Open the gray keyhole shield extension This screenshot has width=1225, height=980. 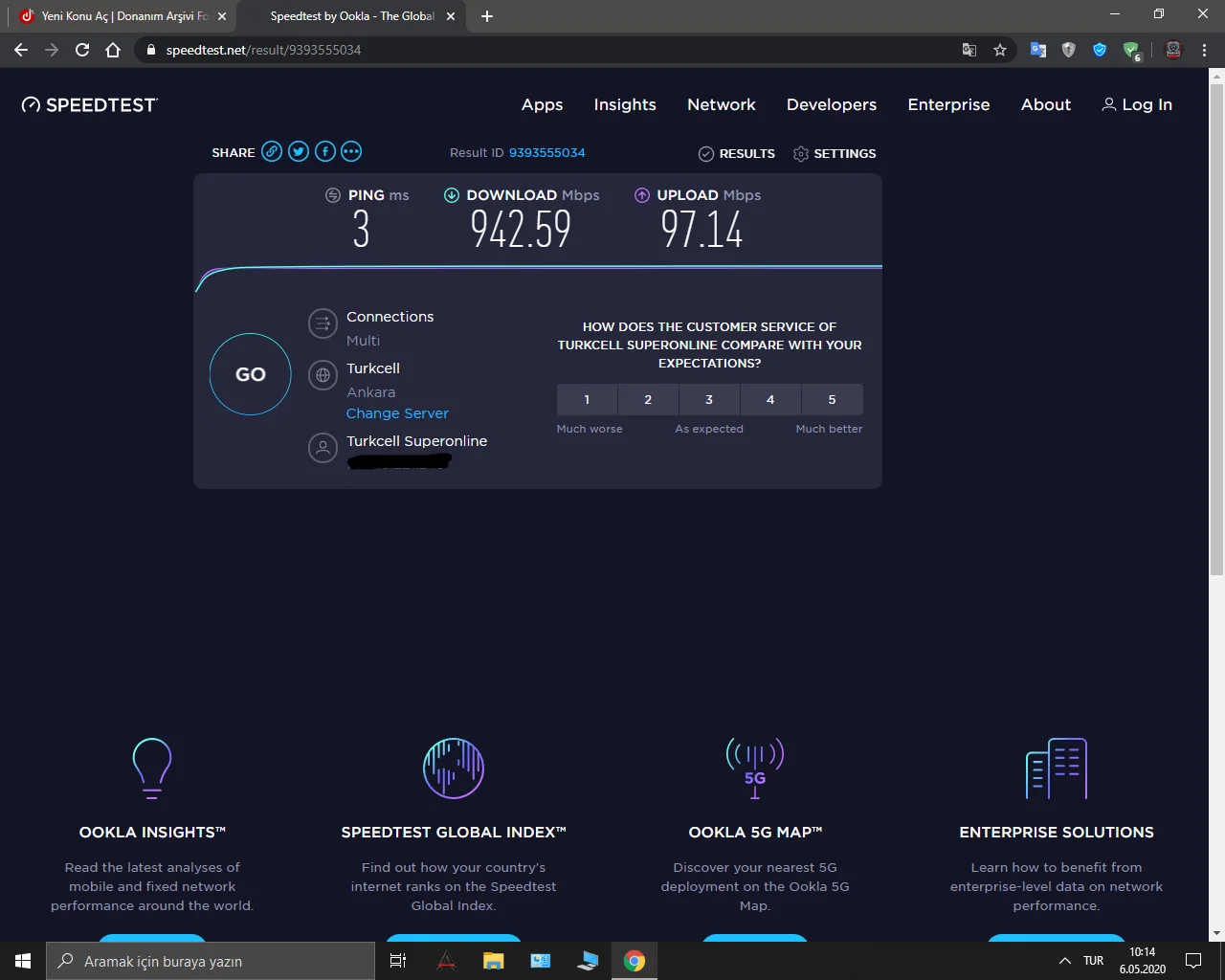(x=1069, y=50)
